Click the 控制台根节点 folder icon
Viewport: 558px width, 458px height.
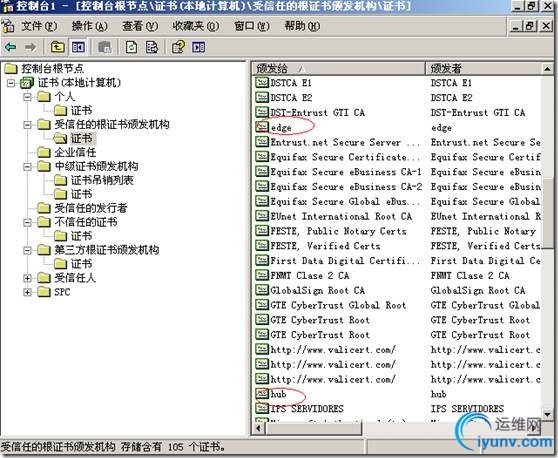[11, 68]
